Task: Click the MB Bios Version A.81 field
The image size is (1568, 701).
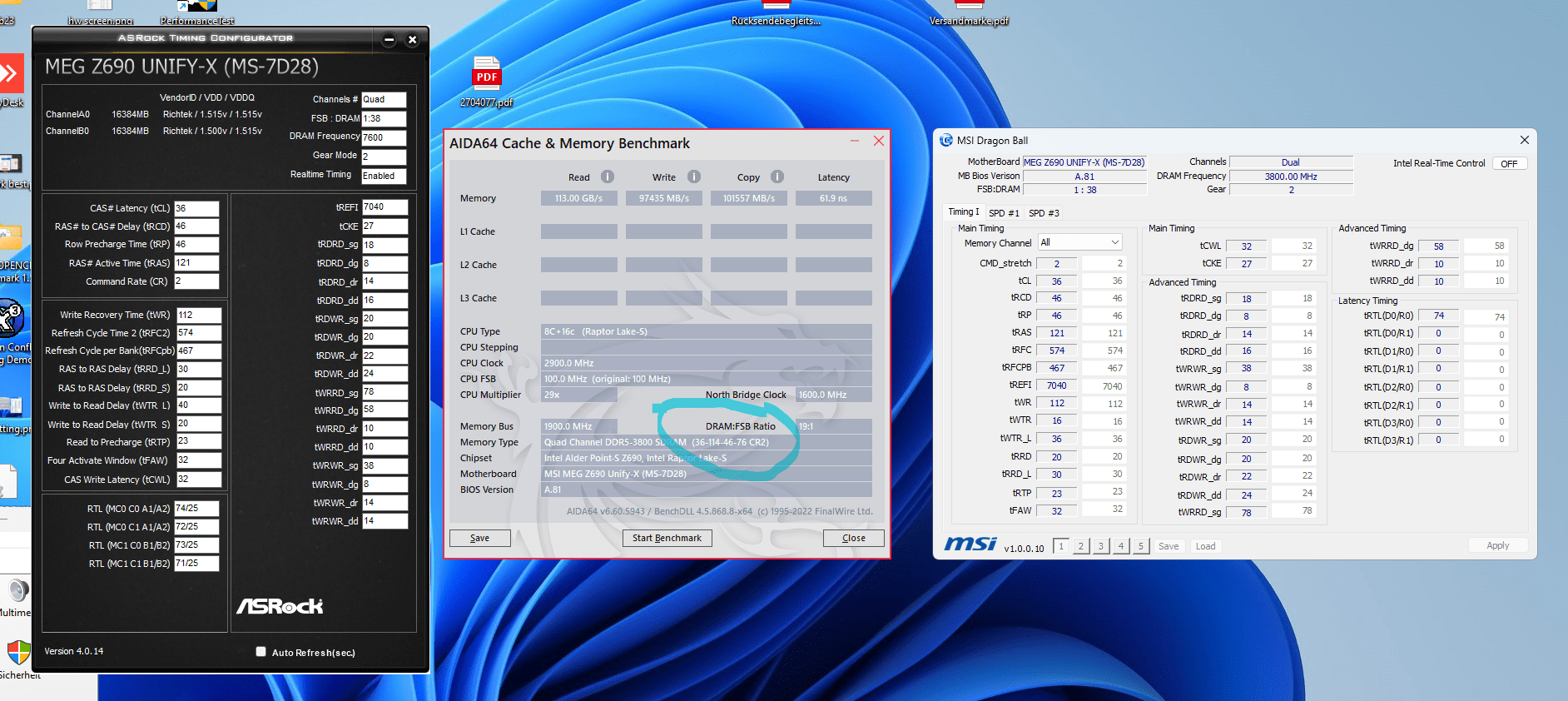Action: click(x=1084, y=176)
